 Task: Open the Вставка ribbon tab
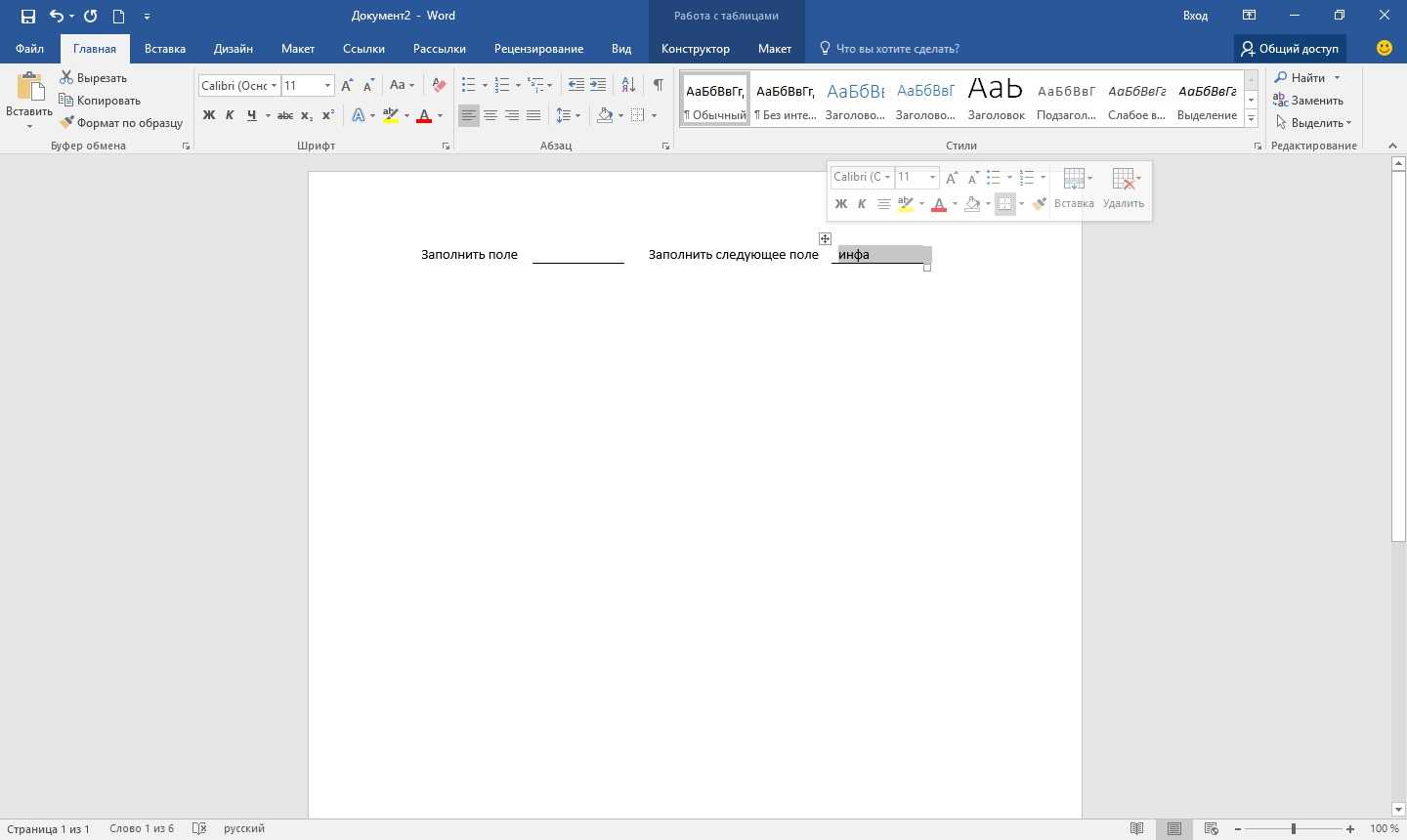(164, 49)
